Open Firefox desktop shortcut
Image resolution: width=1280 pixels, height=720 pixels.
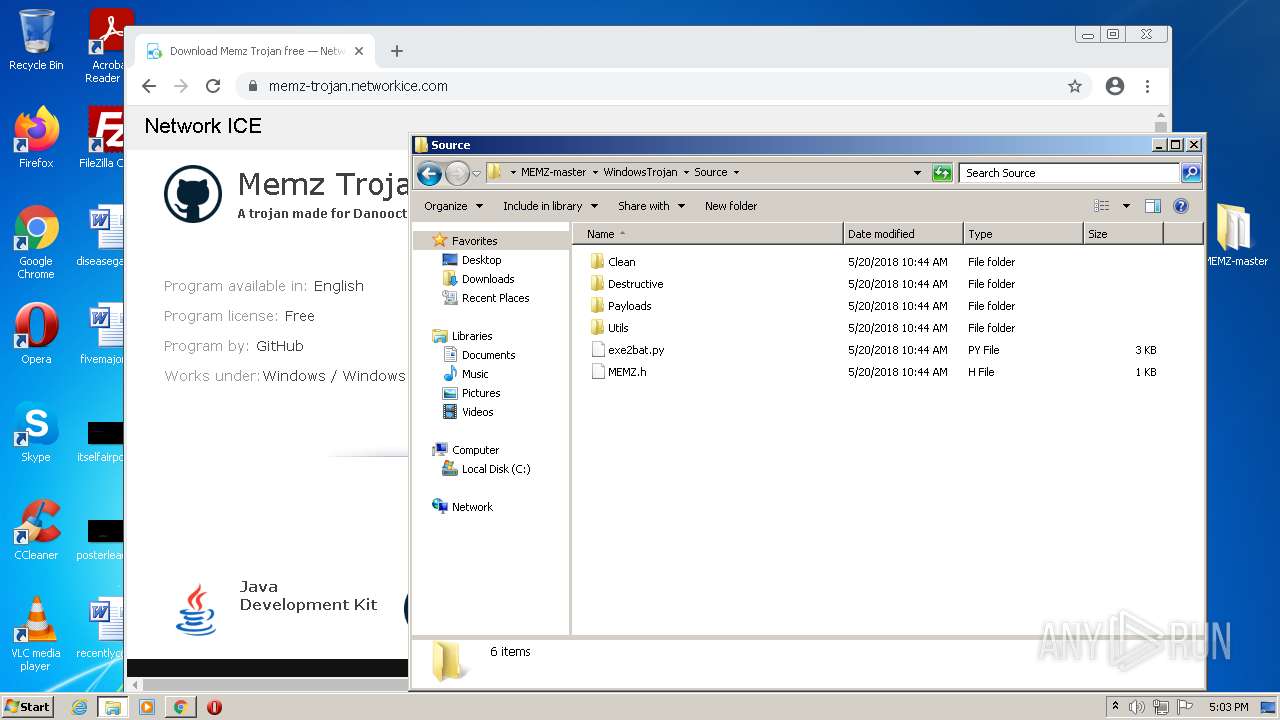coord(36,137)
